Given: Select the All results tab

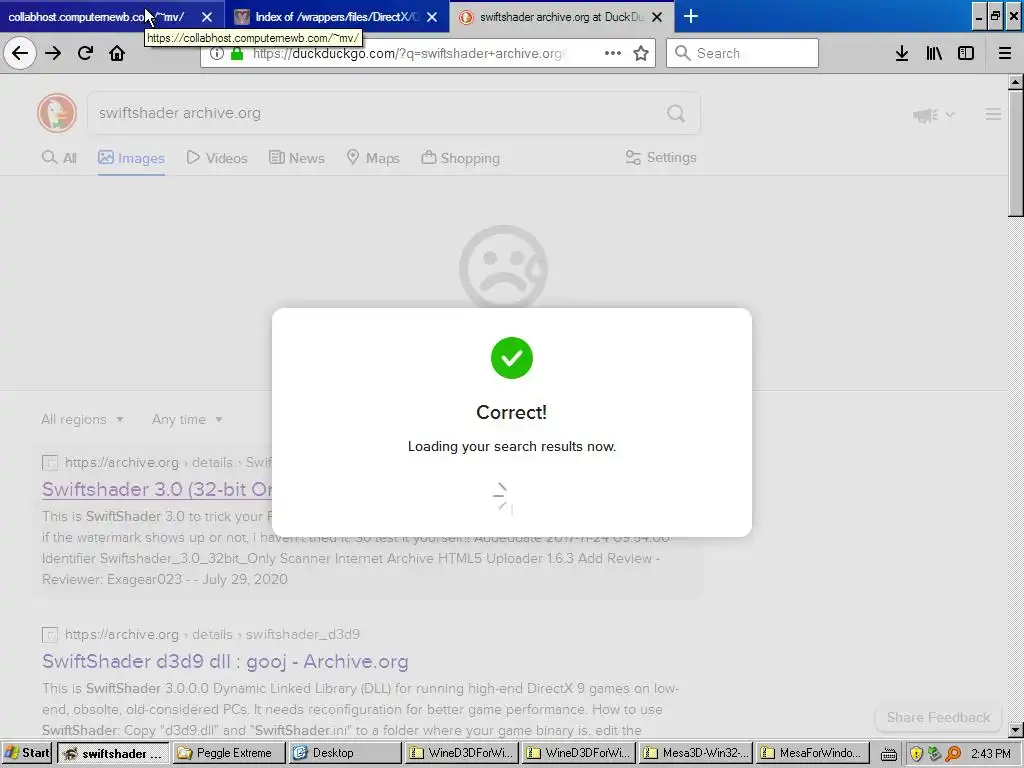Looking at the screenshot, I should [59, 158].
